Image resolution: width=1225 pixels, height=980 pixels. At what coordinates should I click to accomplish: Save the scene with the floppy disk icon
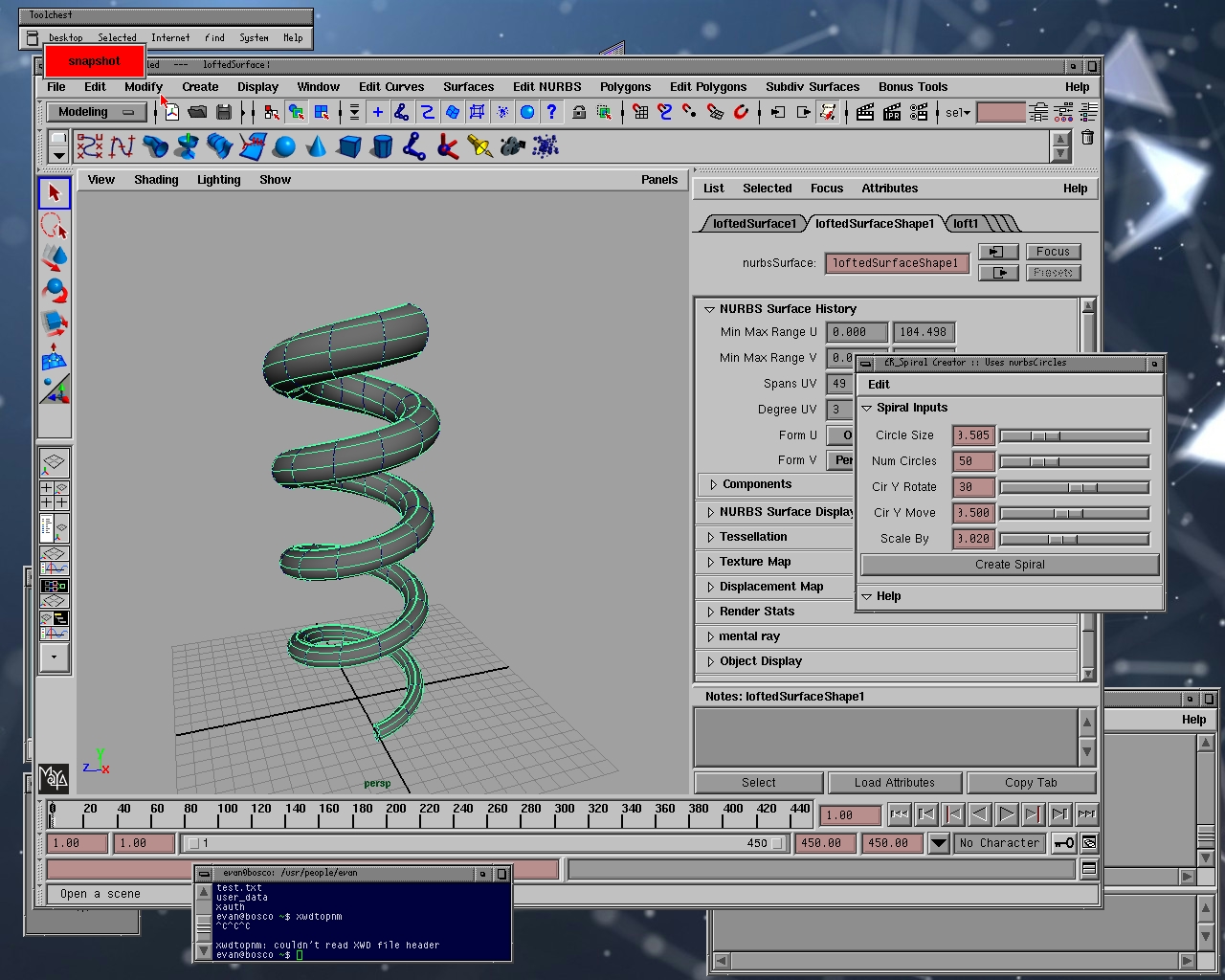coord(223,112)
